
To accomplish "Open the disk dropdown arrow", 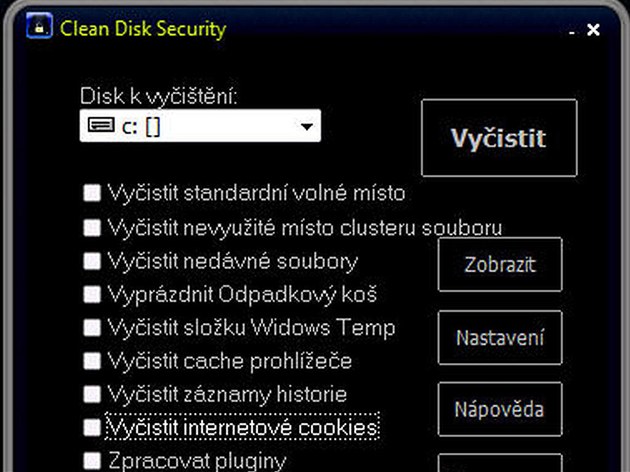I will pos(307,126).
